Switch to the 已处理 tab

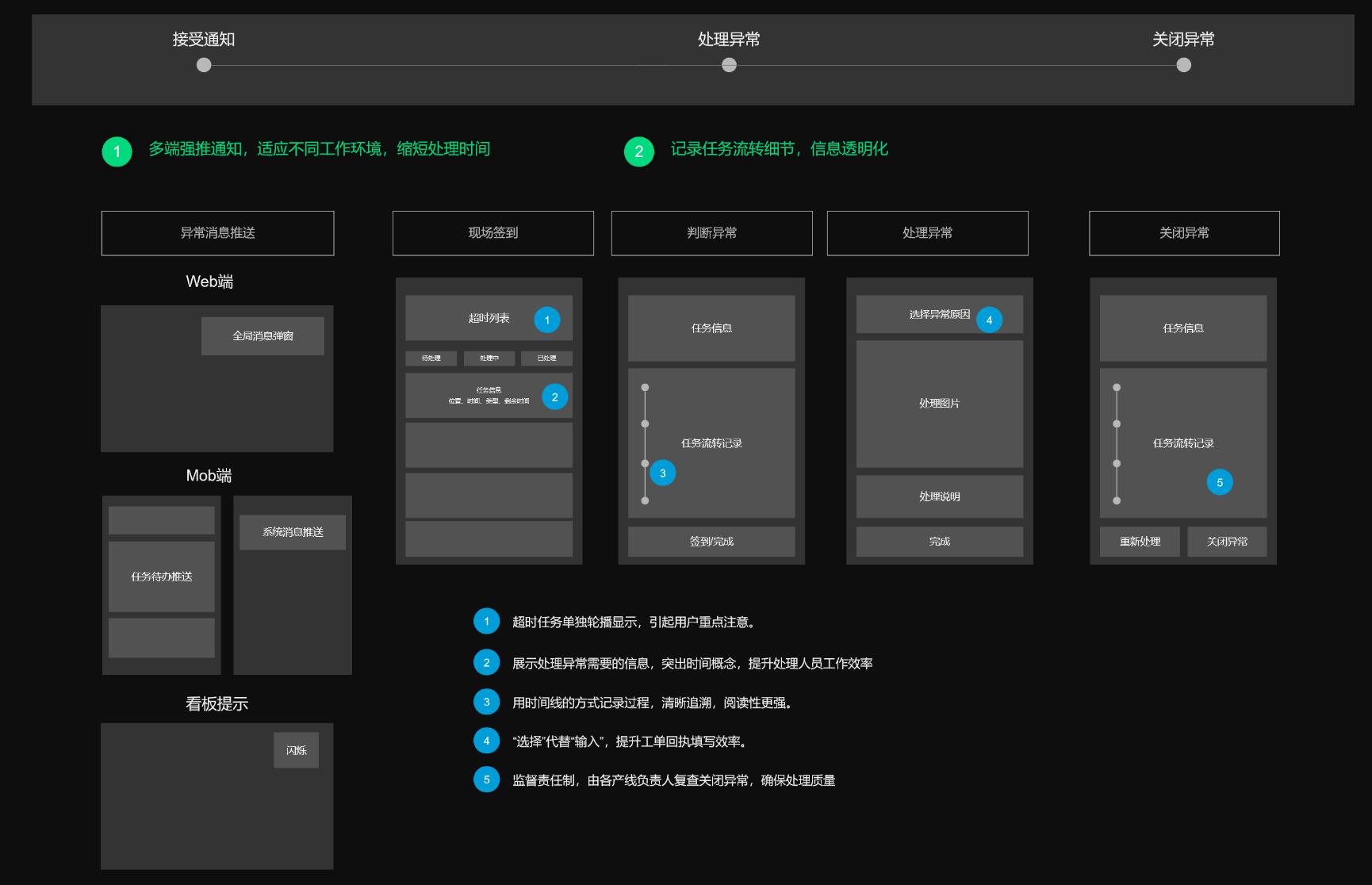click(x=546, y=358)
